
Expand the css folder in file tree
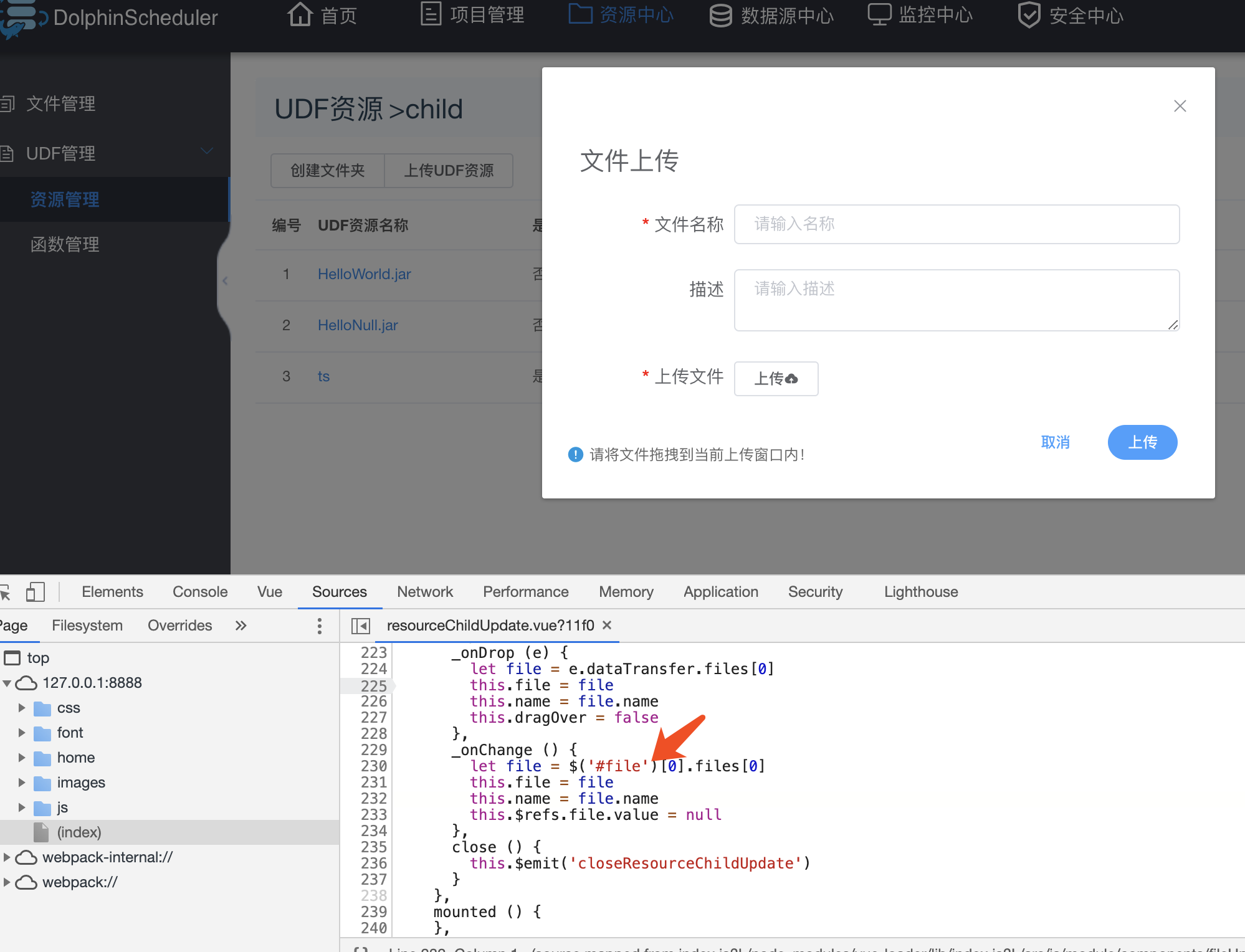22,708
